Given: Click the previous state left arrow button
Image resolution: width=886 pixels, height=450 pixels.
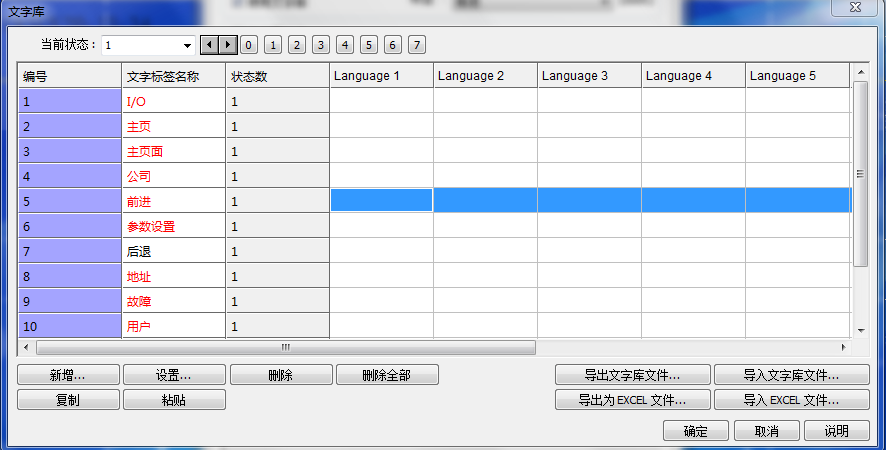Looking at the screenshot, I should 209,45.
